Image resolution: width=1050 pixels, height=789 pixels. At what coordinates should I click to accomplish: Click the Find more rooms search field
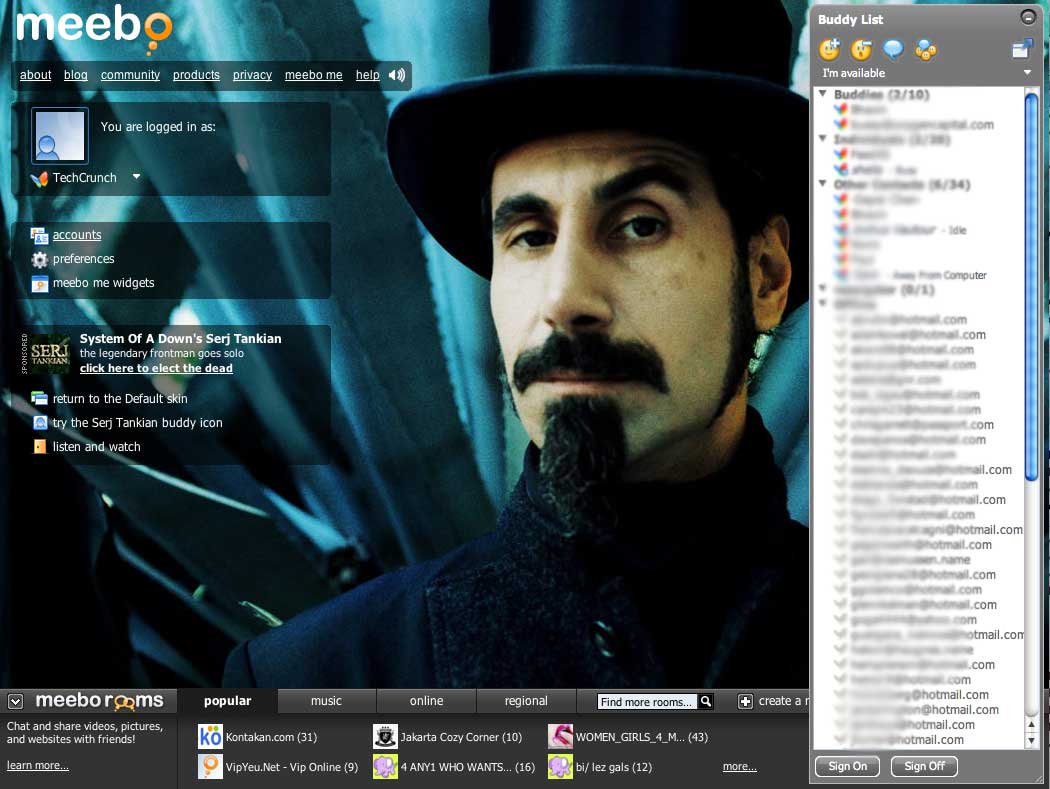(646, 702)
